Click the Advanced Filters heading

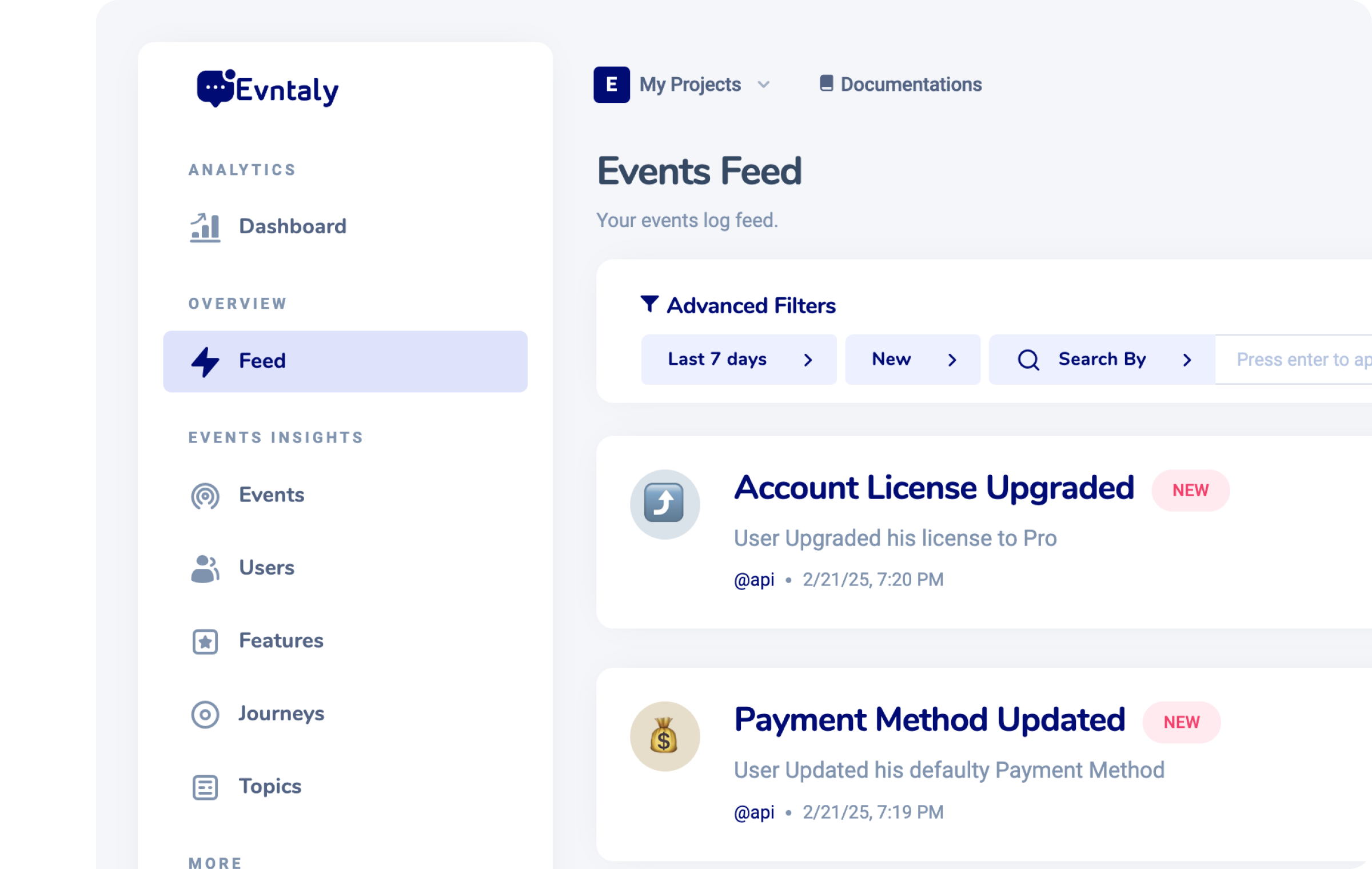coord(751,306)
